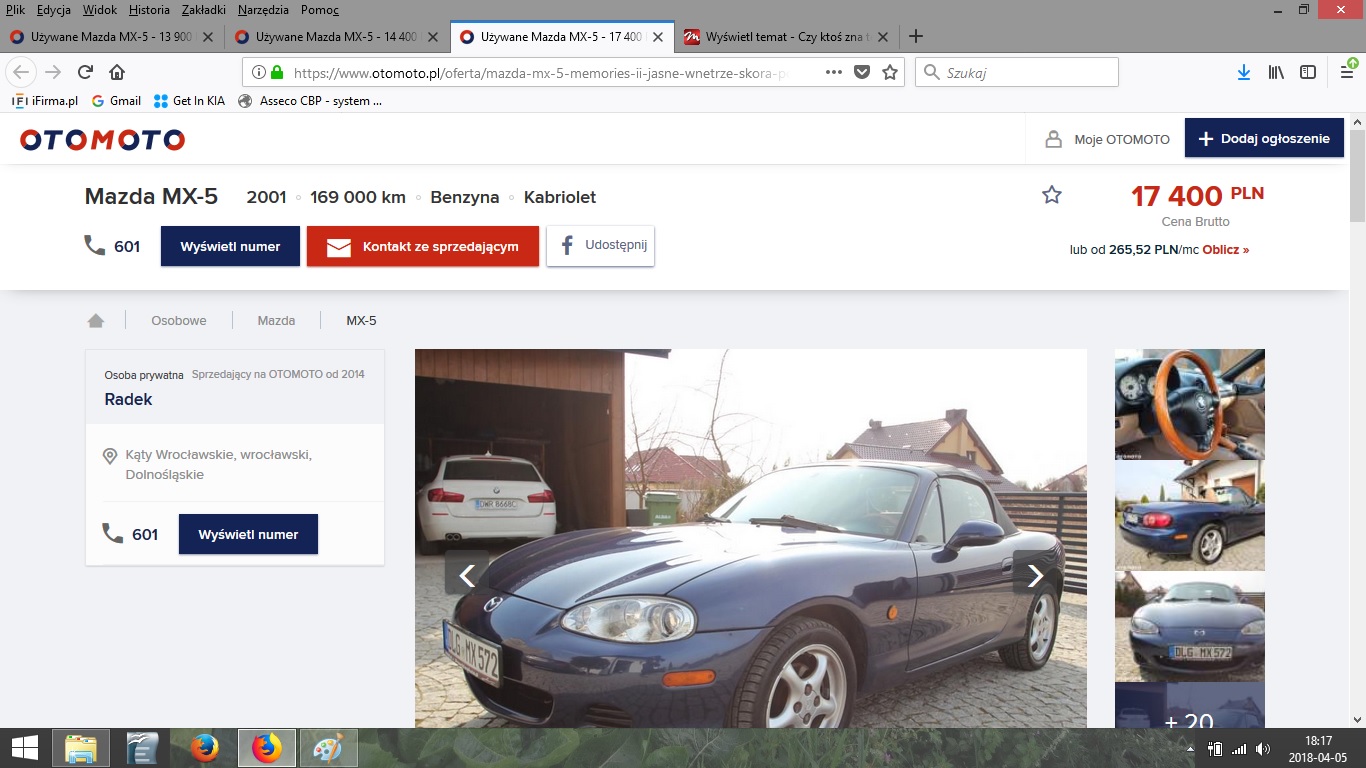Click the taskbar volume icon
Viewport: 1366px width, 768px height.
coord(1263,748)
